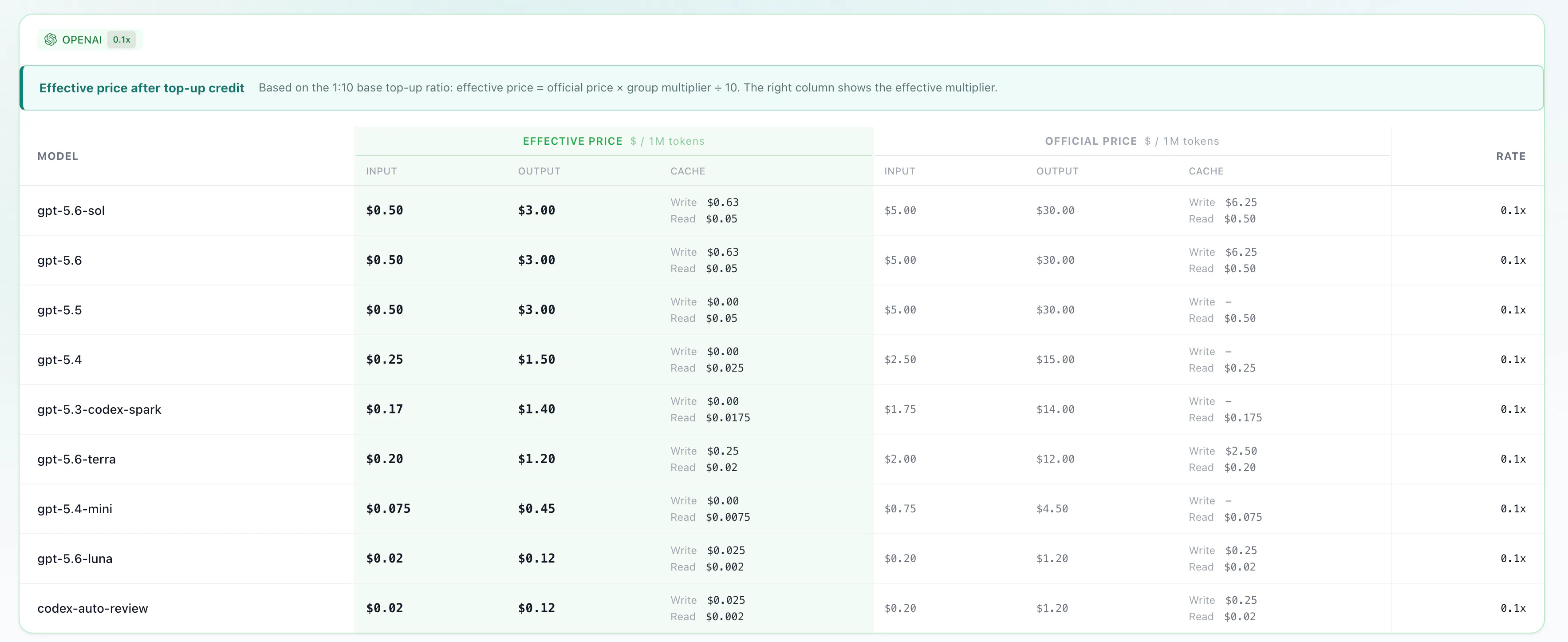Click the official INPUT column header
This screenshot has height=642, width=1568.
[x=900, y=171]
